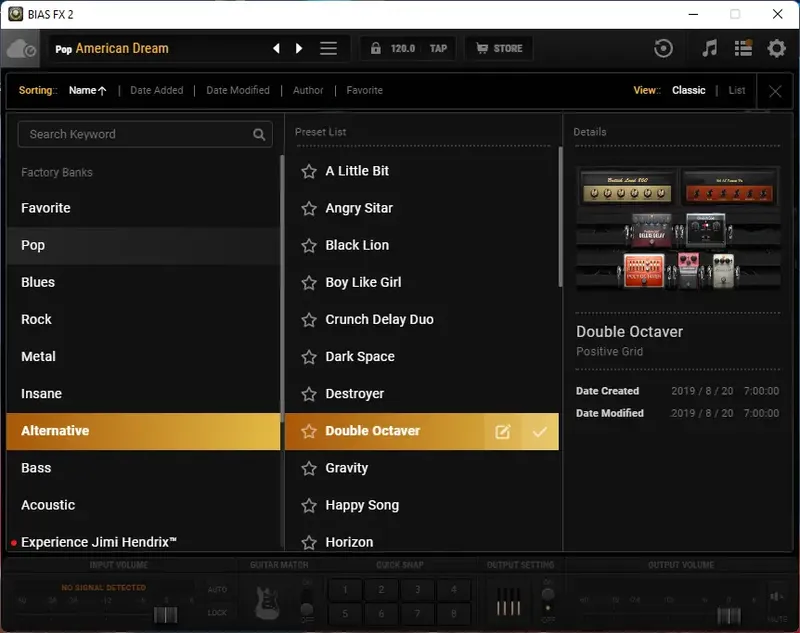Open the STORE button

[x=499, y=48]
